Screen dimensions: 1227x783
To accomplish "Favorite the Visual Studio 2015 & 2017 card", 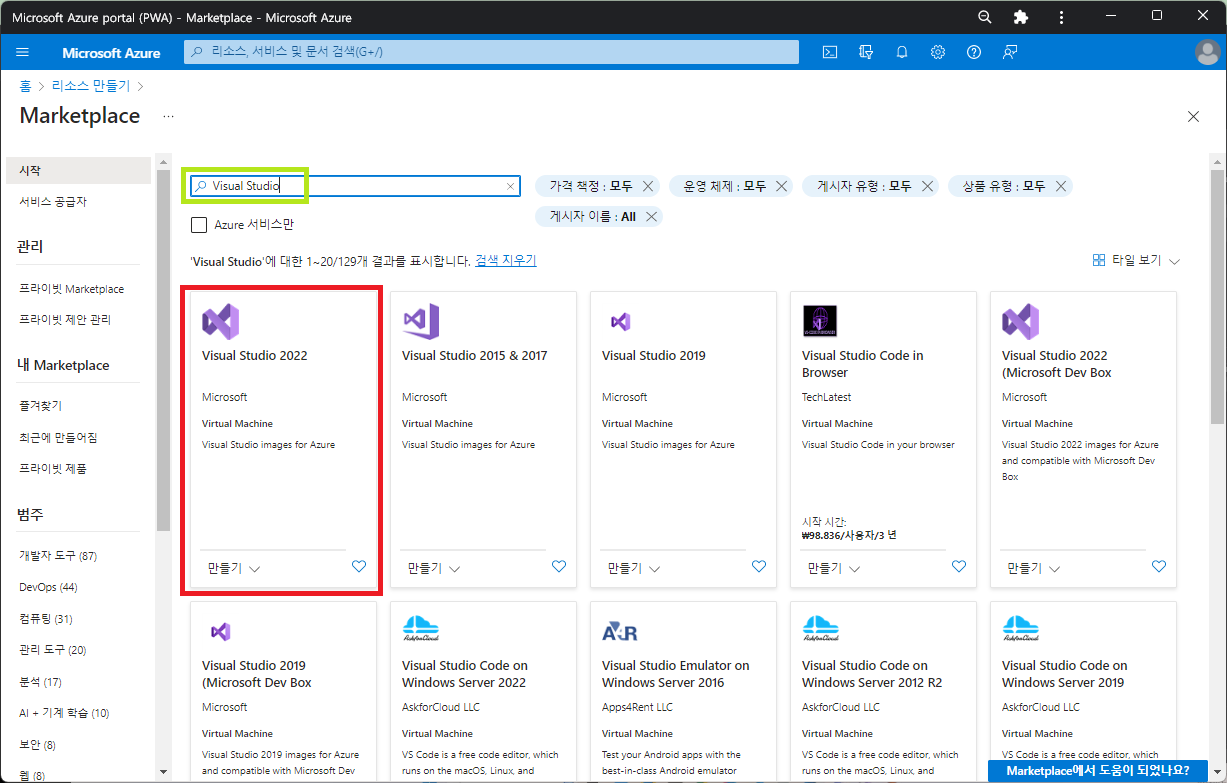I will click(x=559, y=566).
